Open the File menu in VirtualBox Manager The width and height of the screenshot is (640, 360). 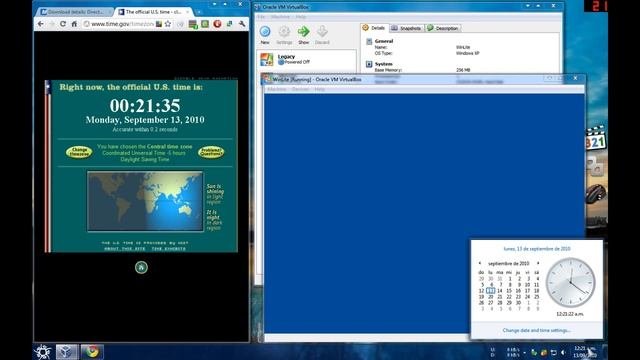click(x=261, y=17)
